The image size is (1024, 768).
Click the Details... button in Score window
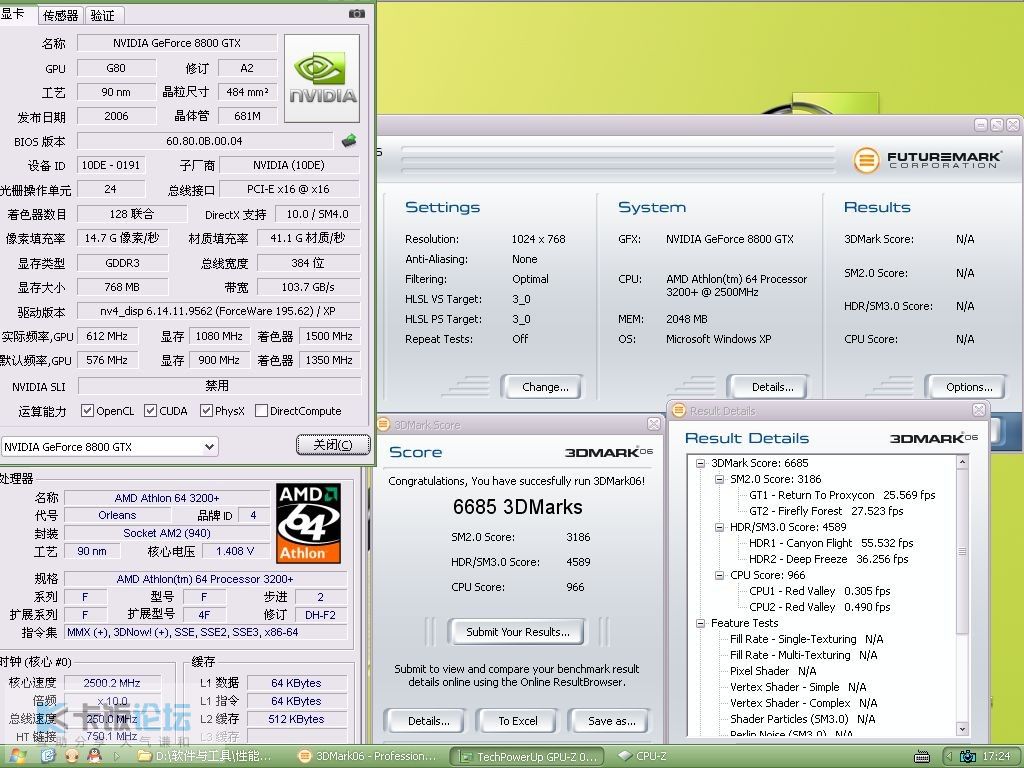pos(425,721)
